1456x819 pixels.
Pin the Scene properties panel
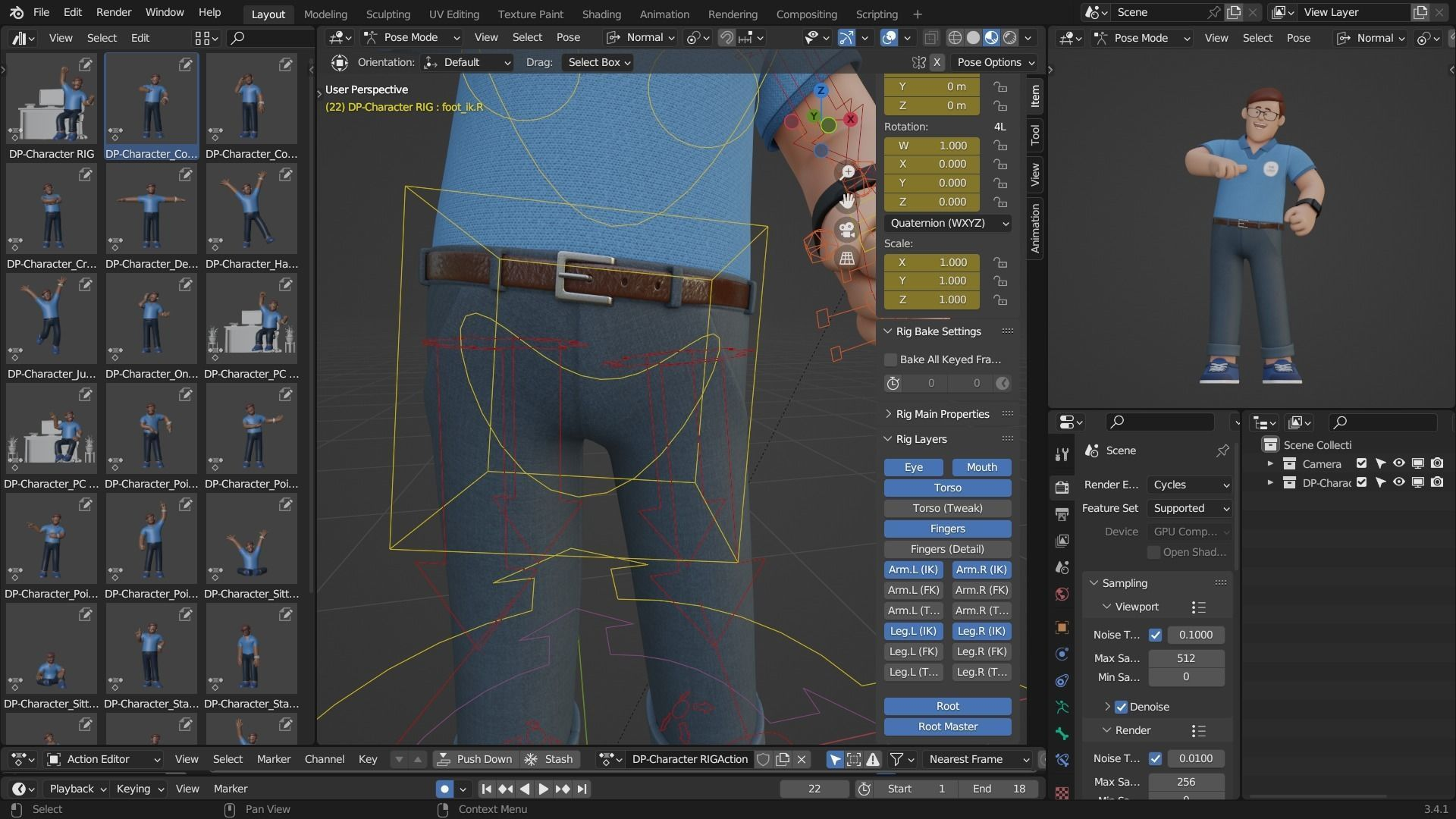coord(1222,450)
